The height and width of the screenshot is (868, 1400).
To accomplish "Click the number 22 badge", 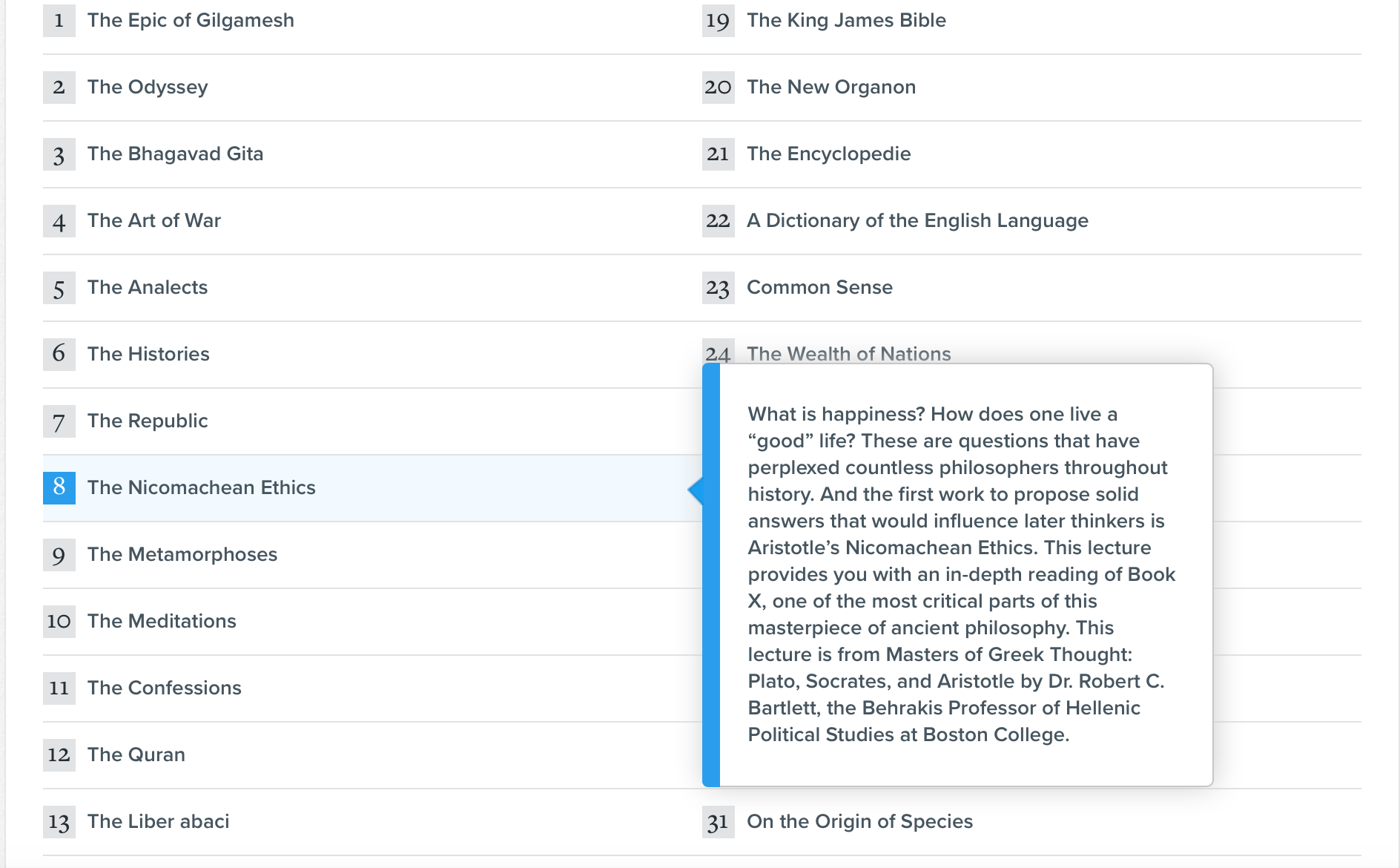I will click(x=718, y=221).
